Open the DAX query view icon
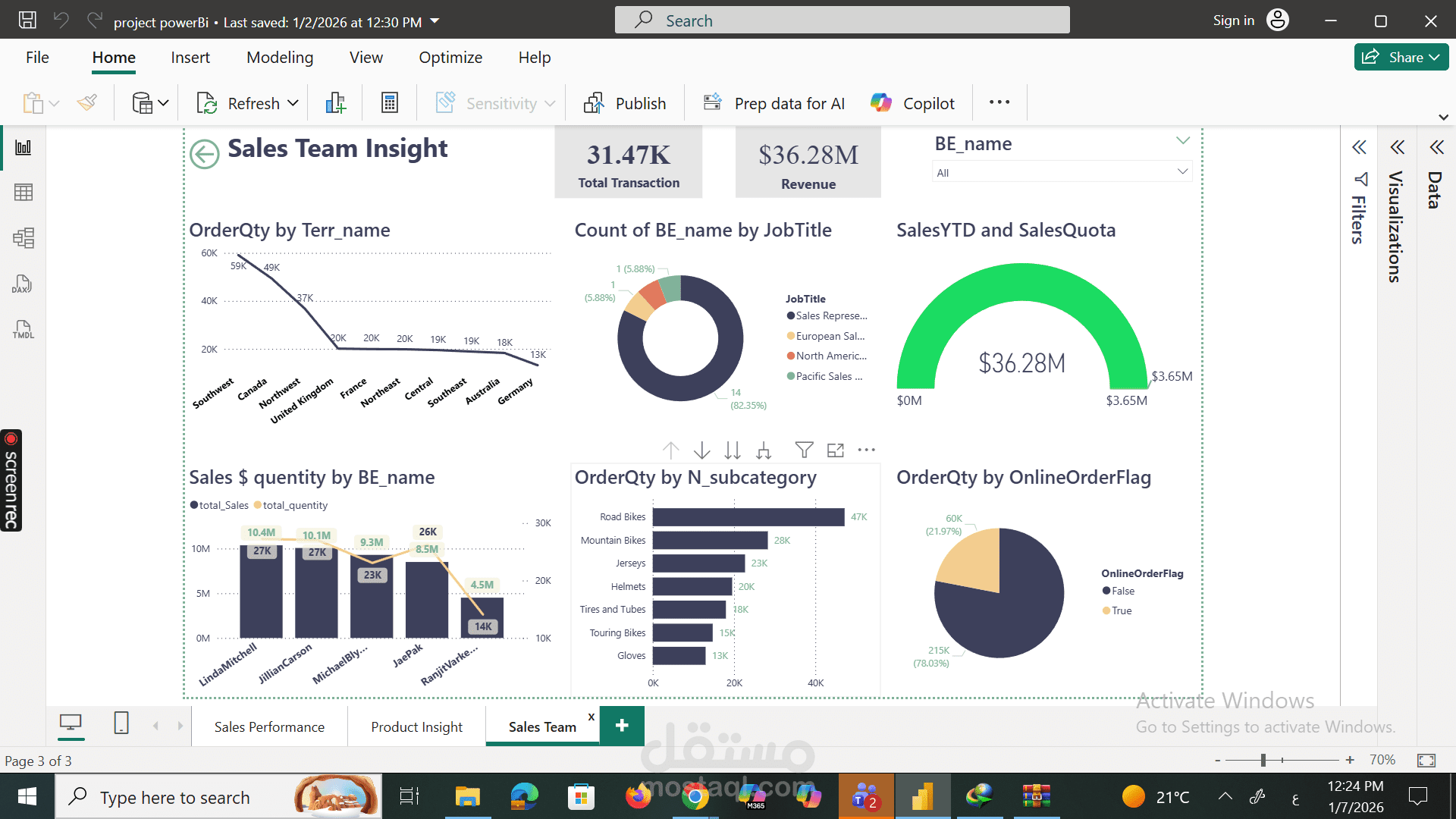 [x=22, y=284]
